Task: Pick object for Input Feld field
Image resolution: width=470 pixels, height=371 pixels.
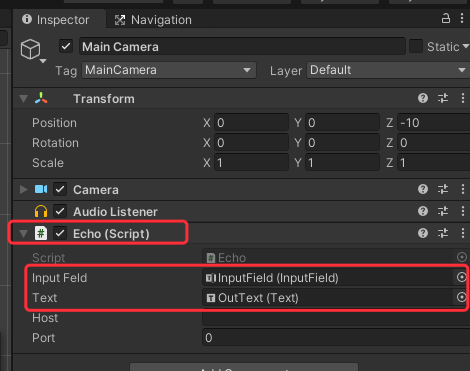Action: click(x=461, y=277)
